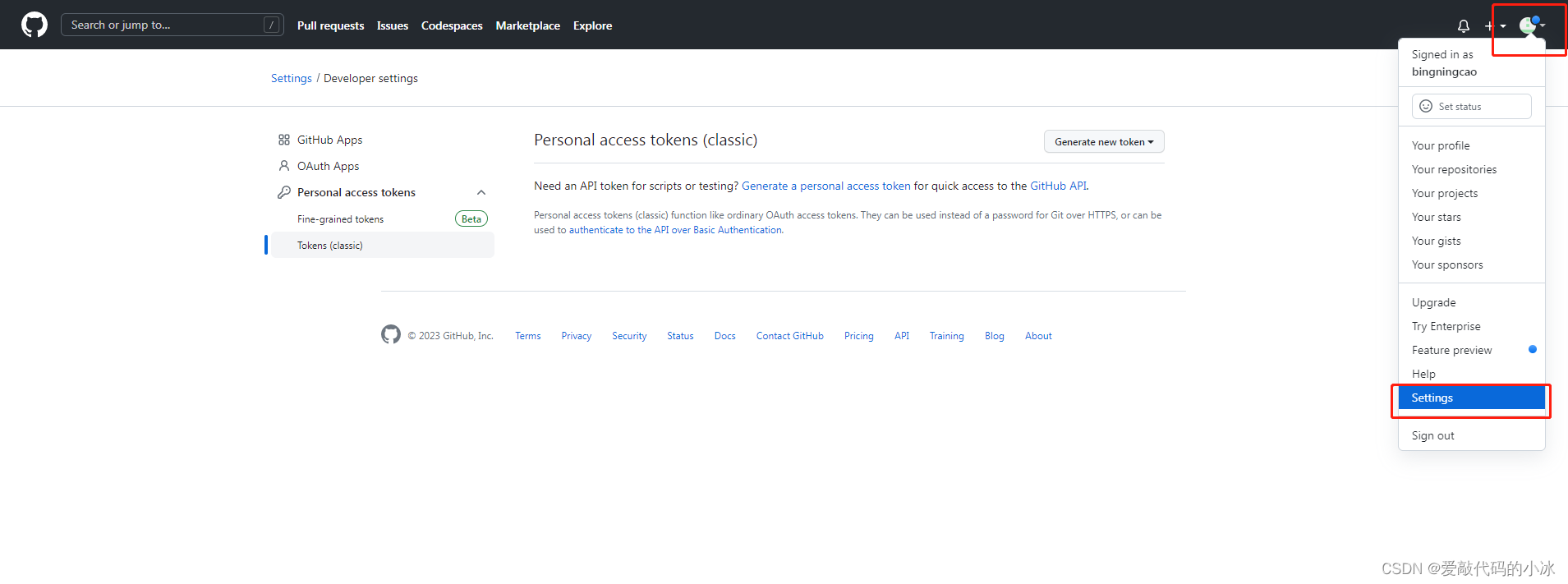Follow the GitHub API link

pyautogui.click(x=1058, y=186)
